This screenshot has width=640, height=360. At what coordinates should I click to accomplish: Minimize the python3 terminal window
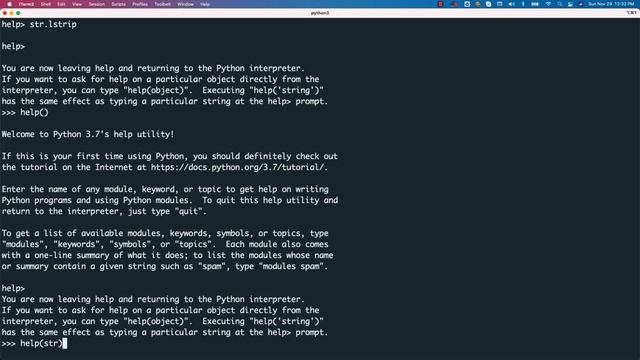pos(11,13)
